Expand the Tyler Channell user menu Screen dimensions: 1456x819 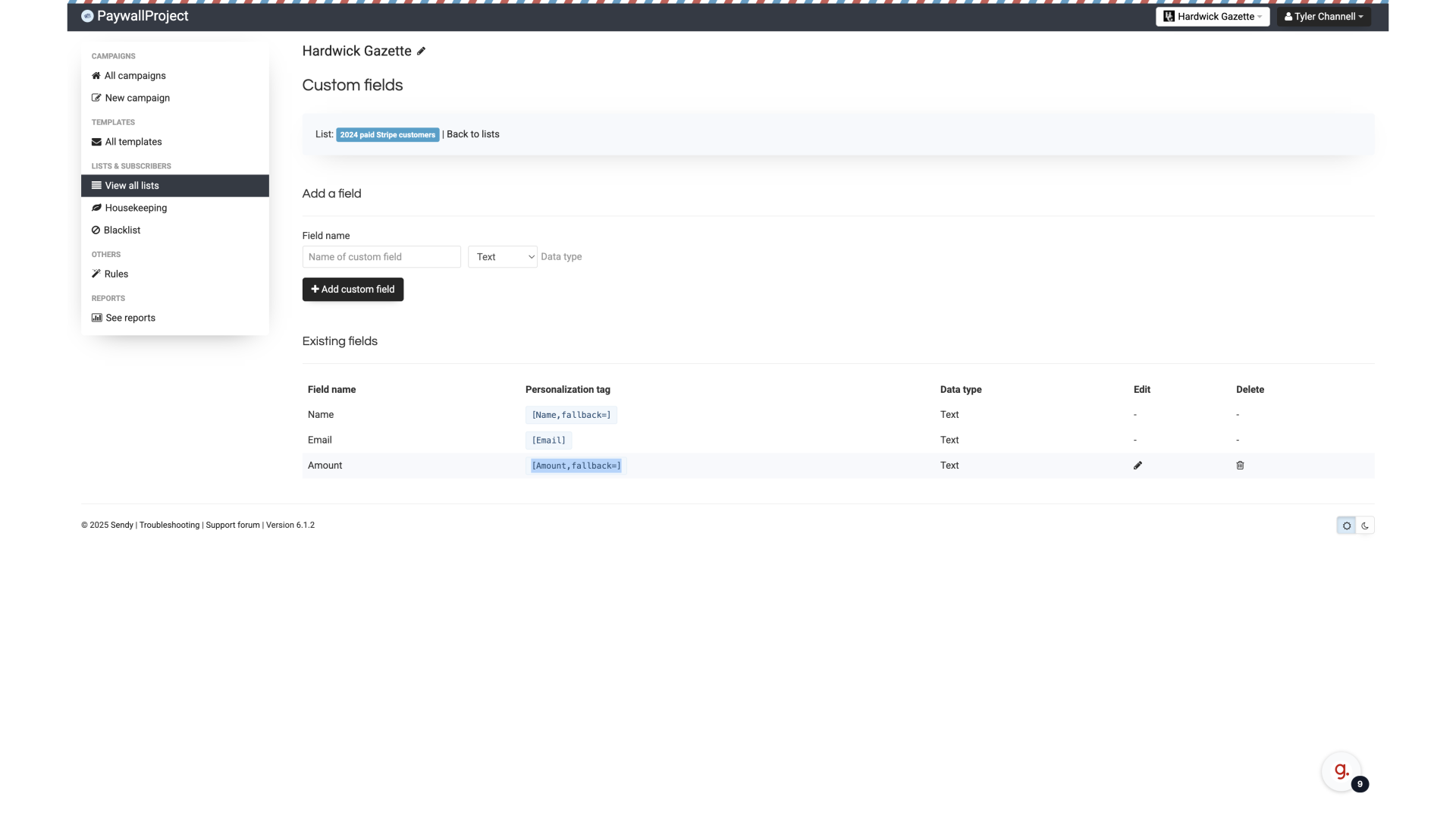[x=1324, y=16]
